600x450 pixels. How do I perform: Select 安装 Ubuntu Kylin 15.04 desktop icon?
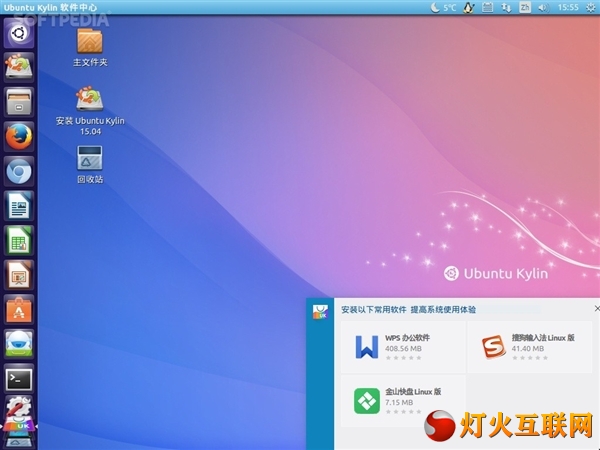(x=90, y=111)
